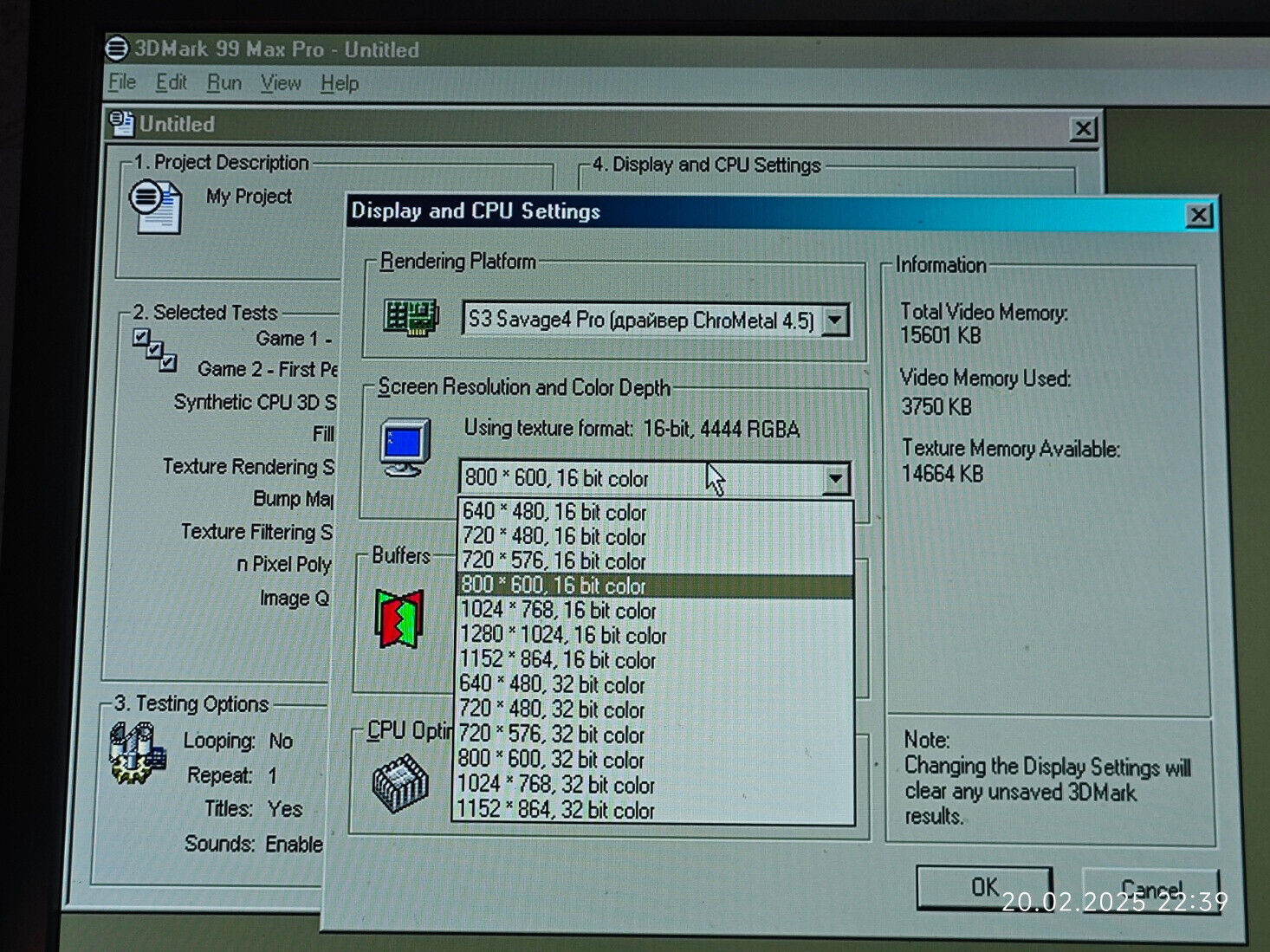Select 1280 * 1024, 16 bit color
Screen dimensions: 1270x952
pyautogui.click(x=655, y=635)
